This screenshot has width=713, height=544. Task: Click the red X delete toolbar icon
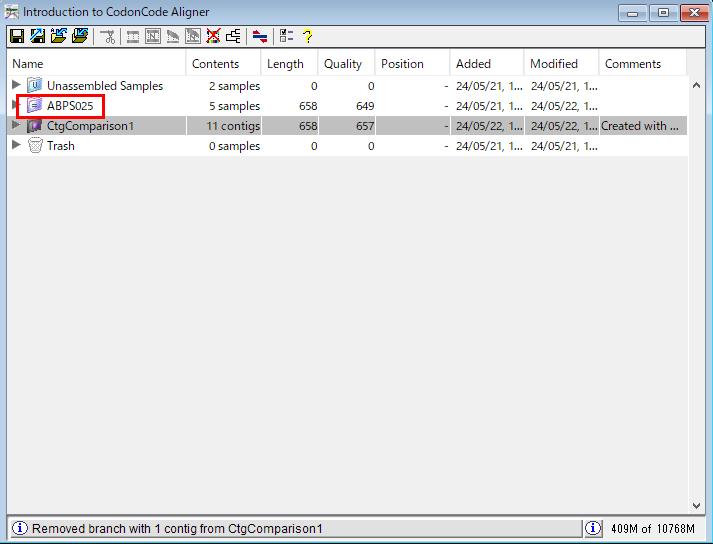213,36
